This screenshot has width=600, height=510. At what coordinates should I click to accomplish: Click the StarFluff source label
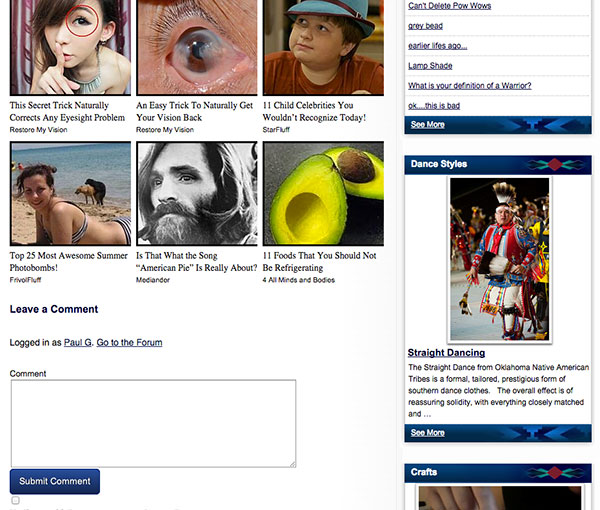click(276, 130)
